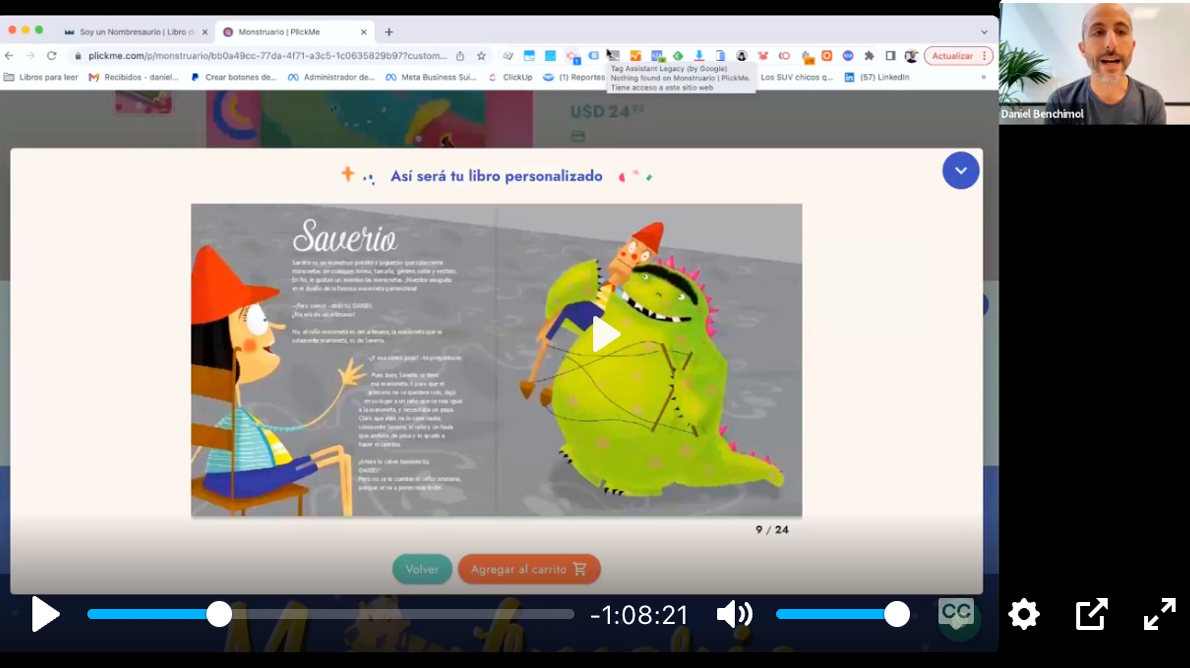
Task: Enter fullscreen with the expand arrows icon
Action: click(x=1160, y=614)
